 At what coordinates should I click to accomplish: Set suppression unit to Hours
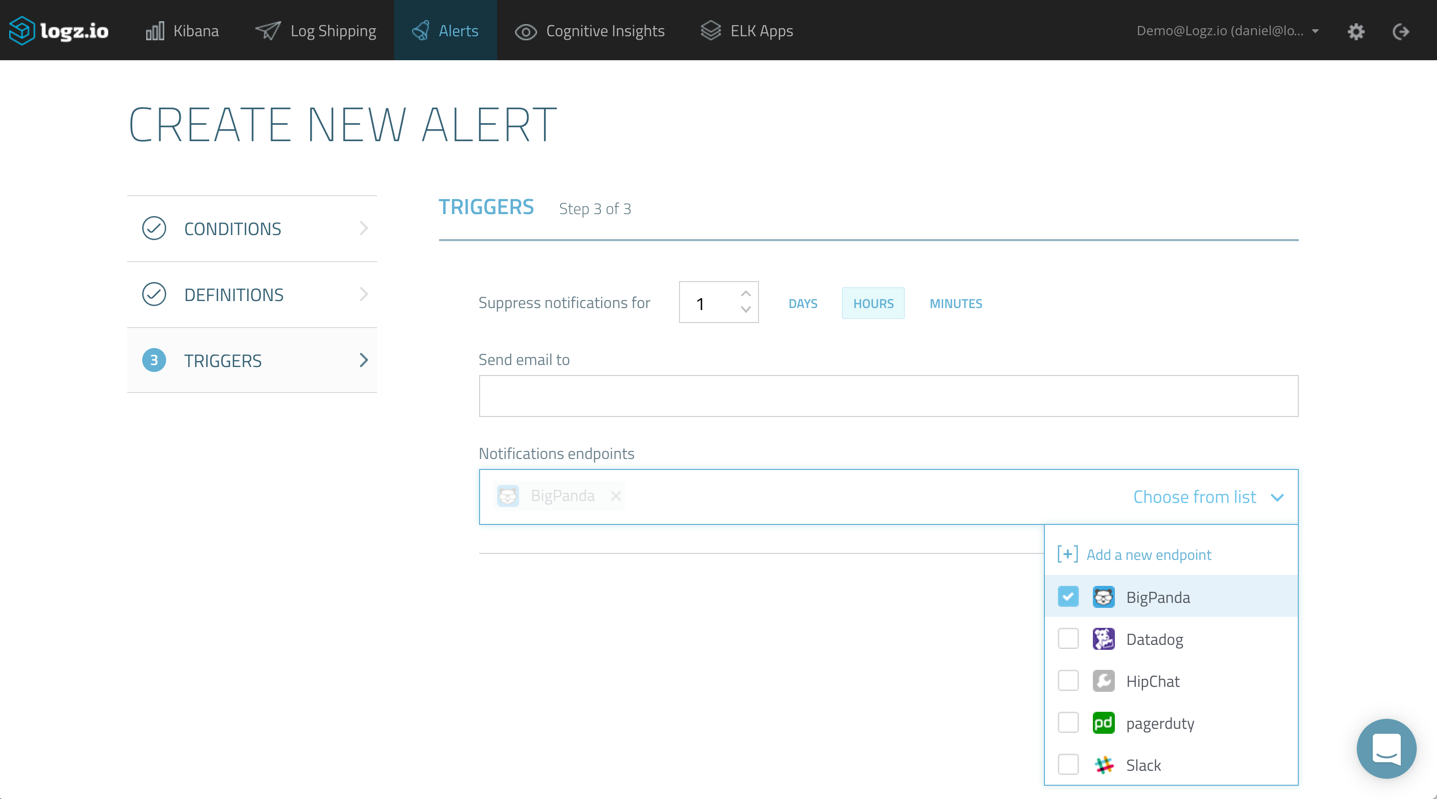pyautogui.click(x=873, y=303)
